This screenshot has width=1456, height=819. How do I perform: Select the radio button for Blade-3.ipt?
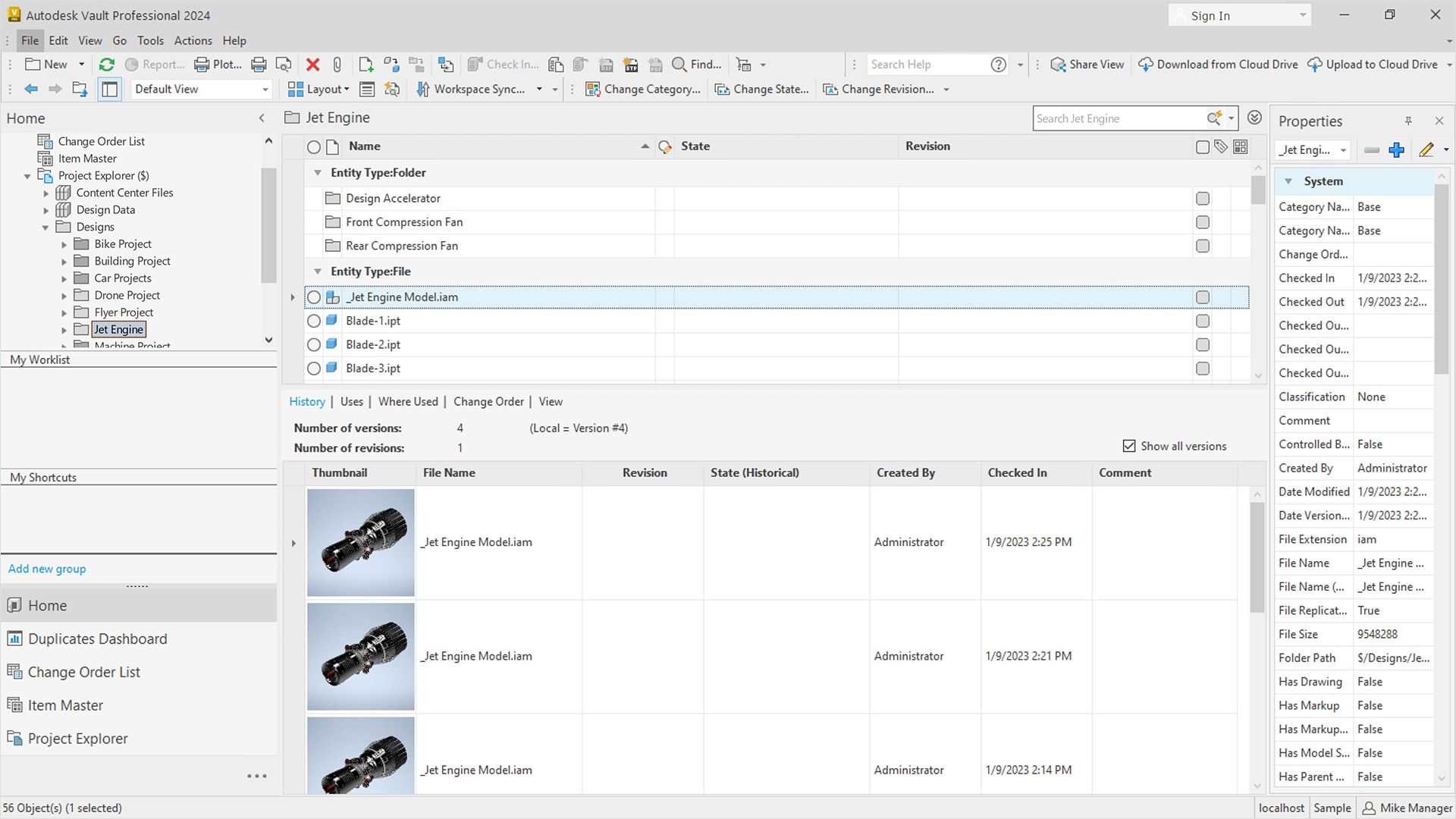[314, 368]
